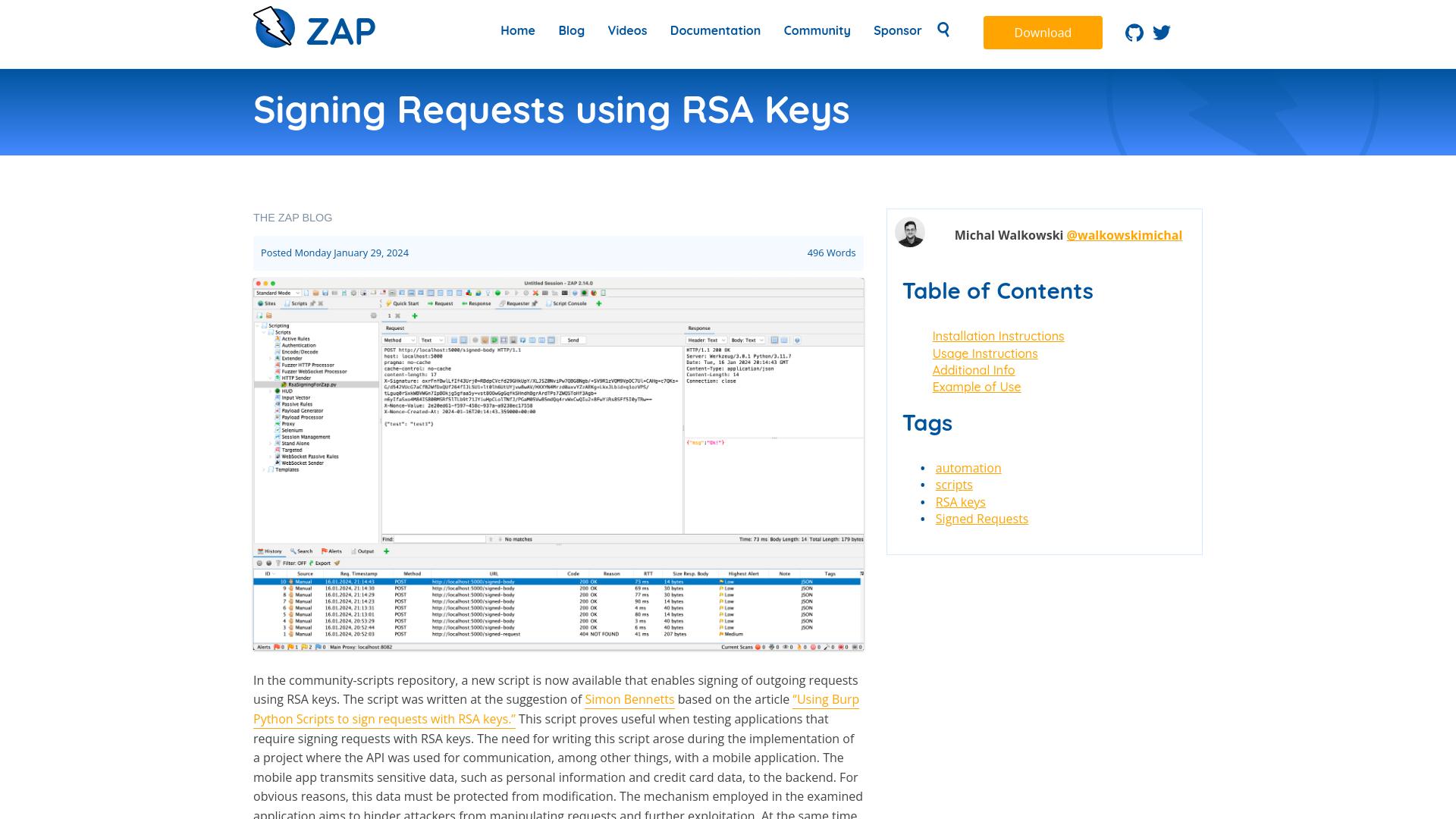Click the 'THE ZAP BLOG' label
The image size is (1456, 819).
coord(293,218)
